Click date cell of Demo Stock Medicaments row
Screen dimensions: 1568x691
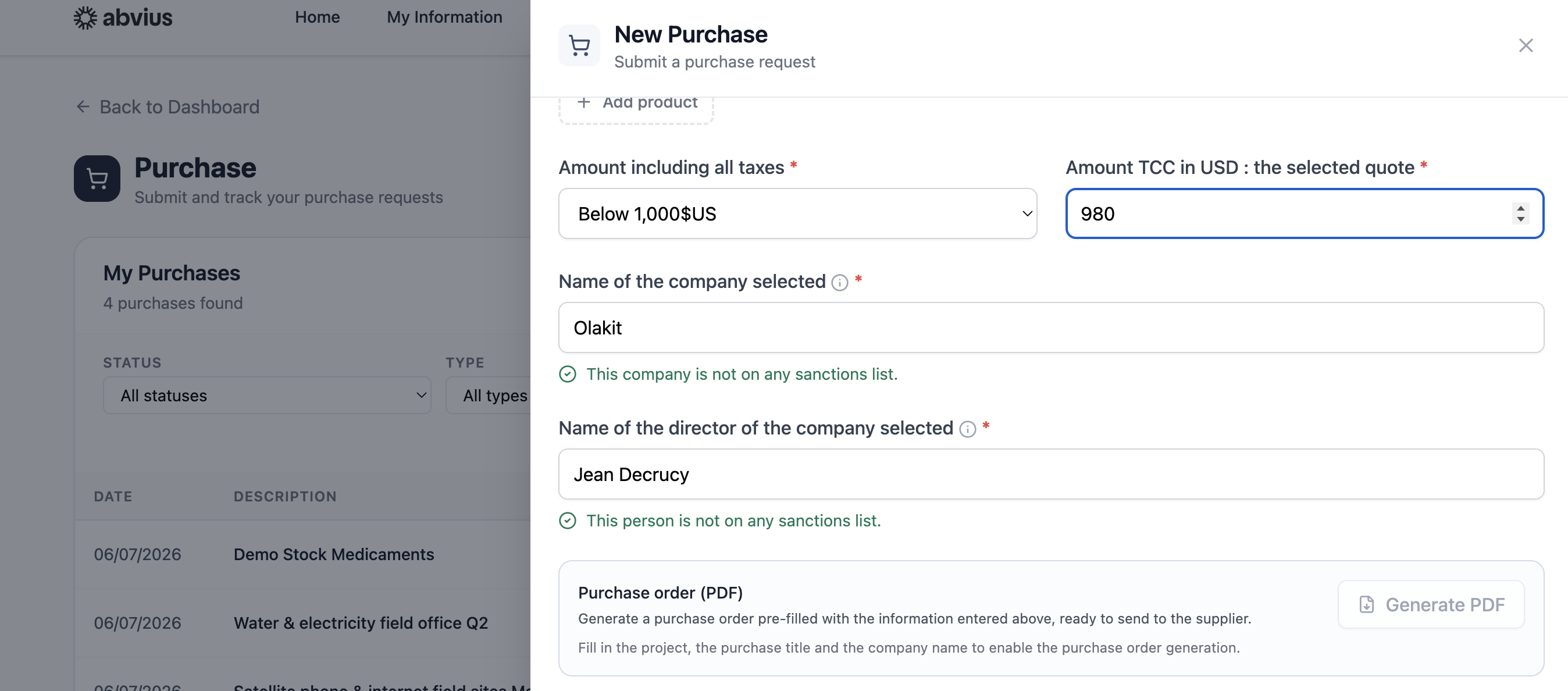pyautogui.click(x=138, y=554)
